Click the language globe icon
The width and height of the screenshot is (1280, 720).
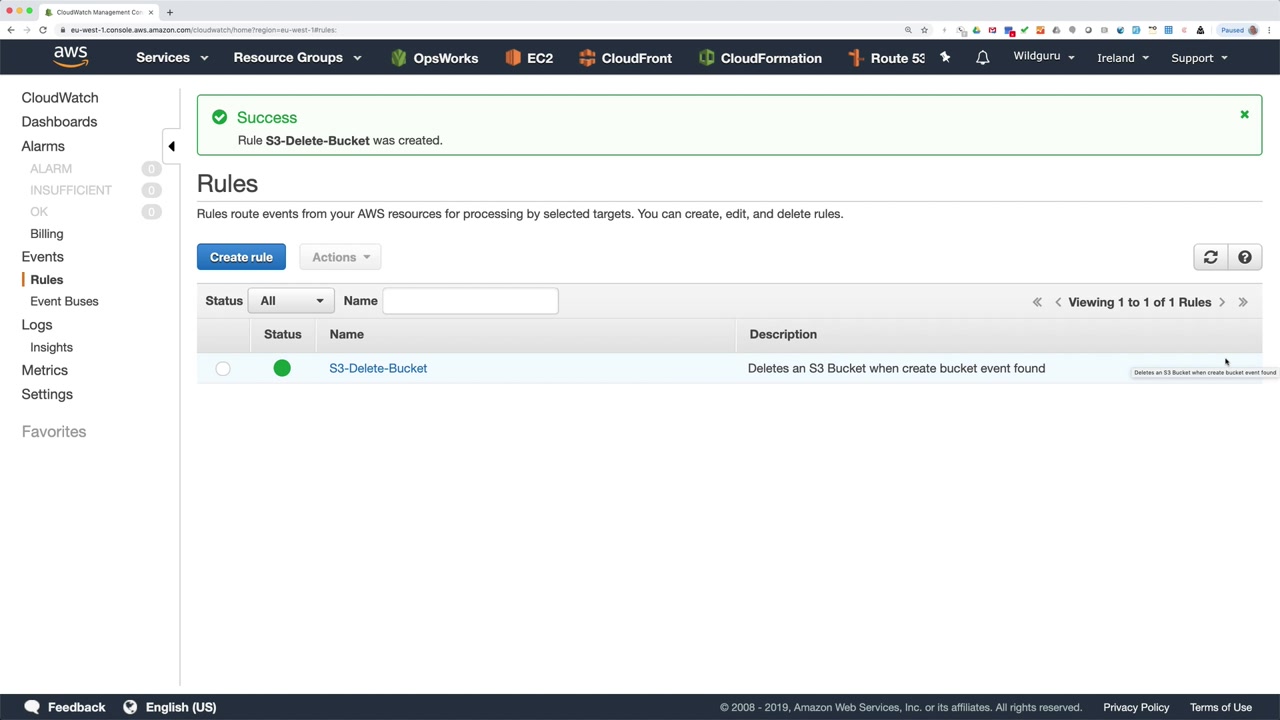130,707
